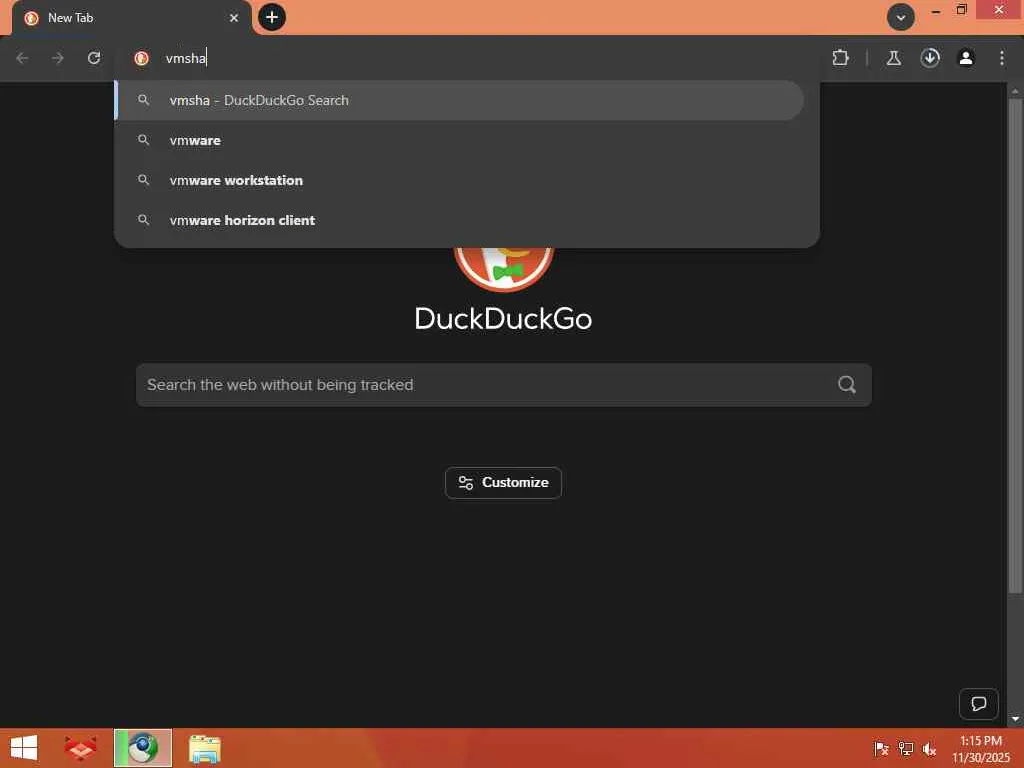Minimize the browser window

pos(936,11)
